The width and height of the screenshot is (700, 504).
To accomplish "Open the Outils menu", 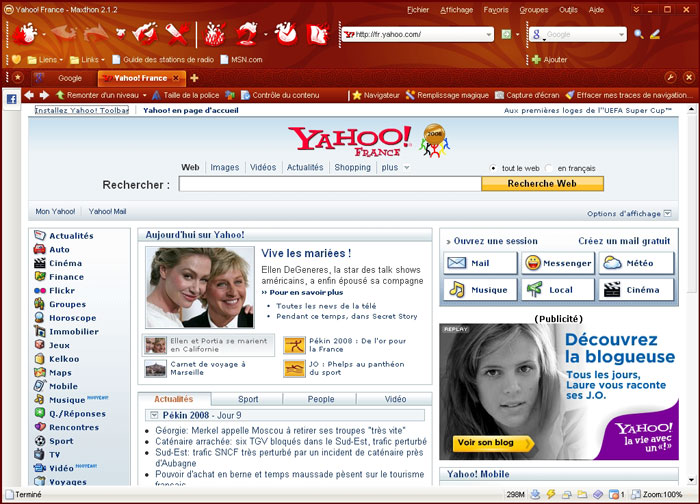I will [568, 10].
